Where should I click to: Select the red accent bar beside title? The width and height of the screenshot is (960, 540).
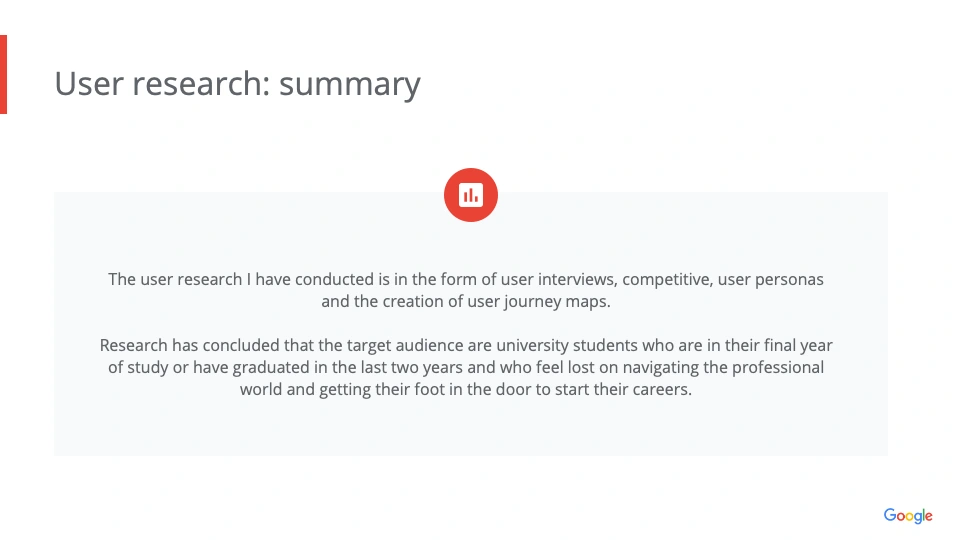[x=3, y=74]
